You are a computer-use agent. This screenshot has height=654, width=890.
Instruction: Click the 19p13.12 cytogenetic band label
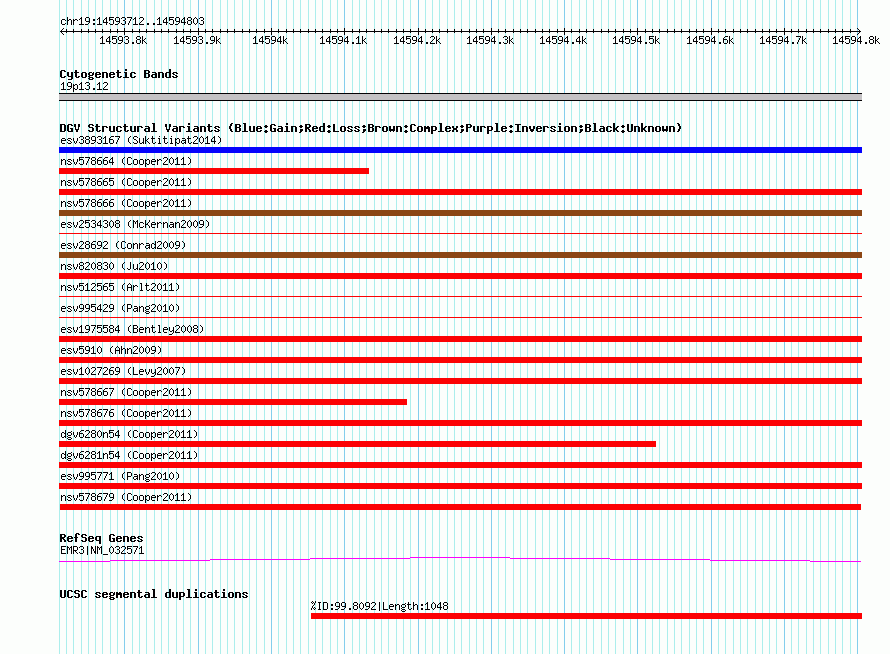pos(84,86)
